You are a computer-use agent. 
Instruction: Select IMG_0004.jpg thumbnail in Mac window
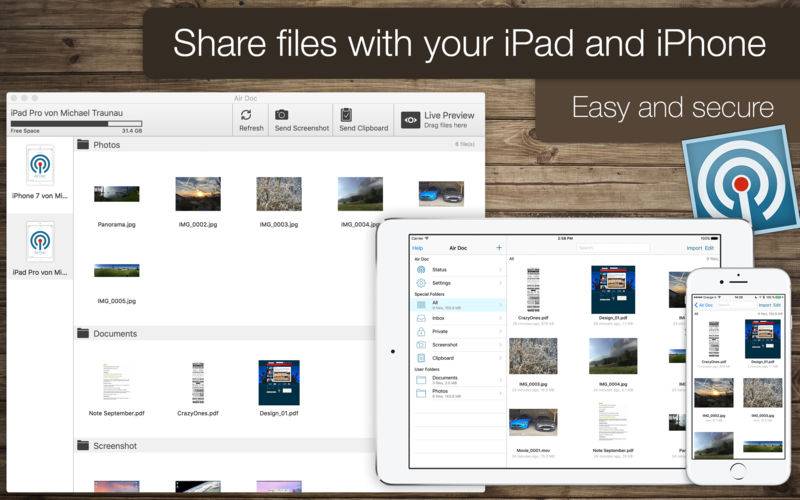[360, 194]
